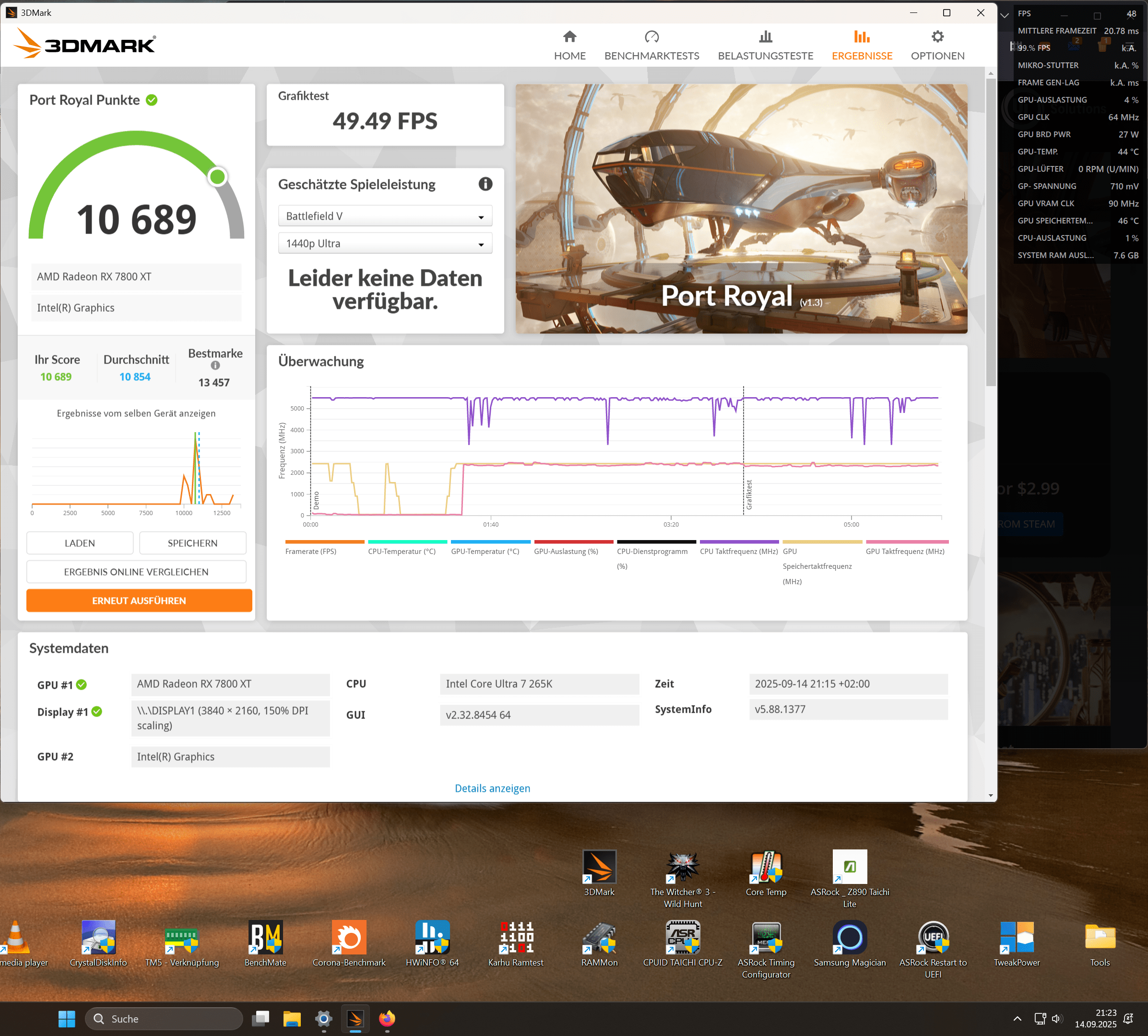Show hidden system tray icons chevron

(x=1017, y=1019)
